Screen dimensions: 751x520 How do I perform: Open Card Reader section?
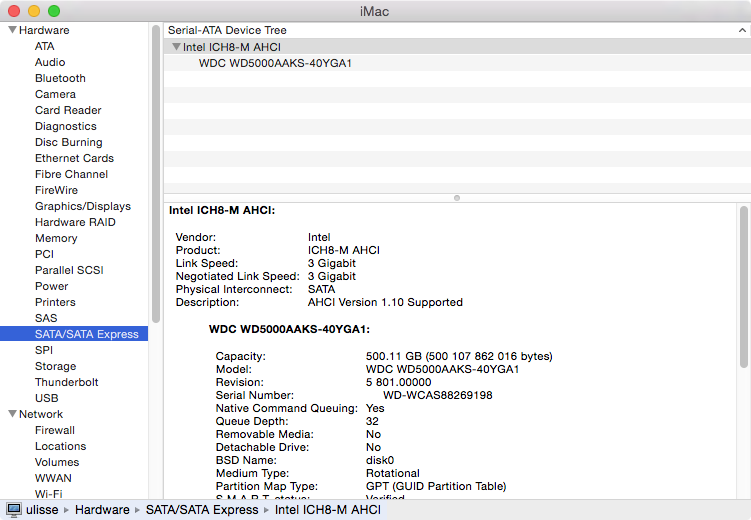68,110
